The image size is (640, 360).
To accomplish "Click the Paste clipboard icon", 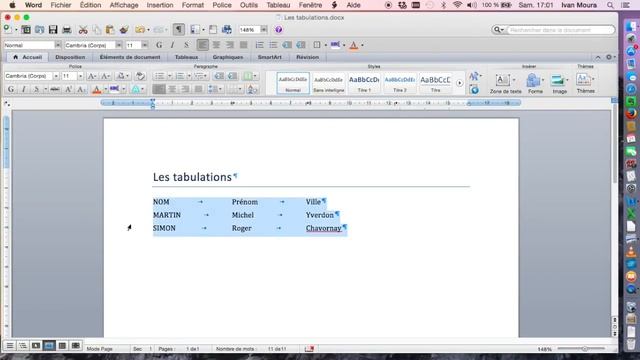I will coord(110,29).
